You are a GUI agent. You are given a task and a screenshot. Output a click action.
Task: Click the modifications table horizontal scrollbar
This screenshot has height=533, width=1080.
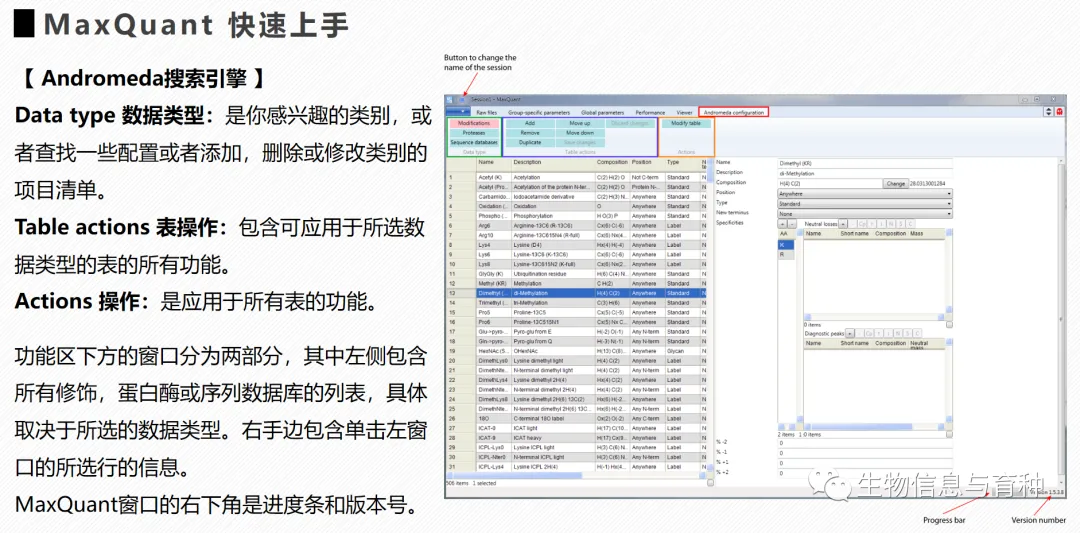click(576, 475)
